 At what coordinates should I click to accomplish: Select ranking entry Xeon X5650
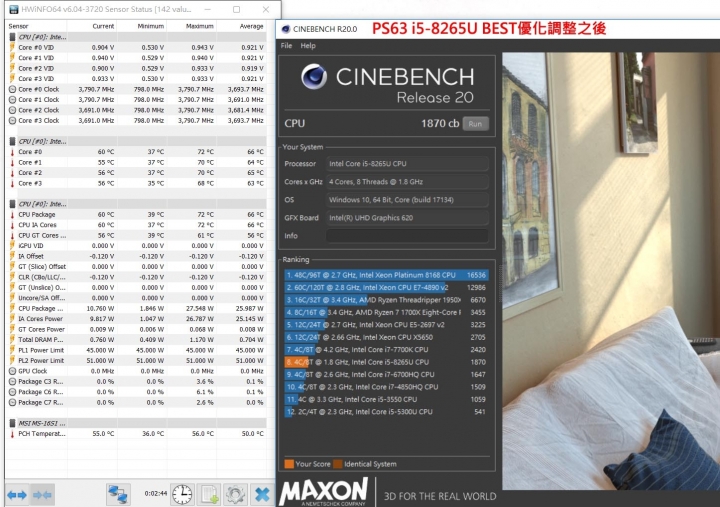click(x=386, y=337)
